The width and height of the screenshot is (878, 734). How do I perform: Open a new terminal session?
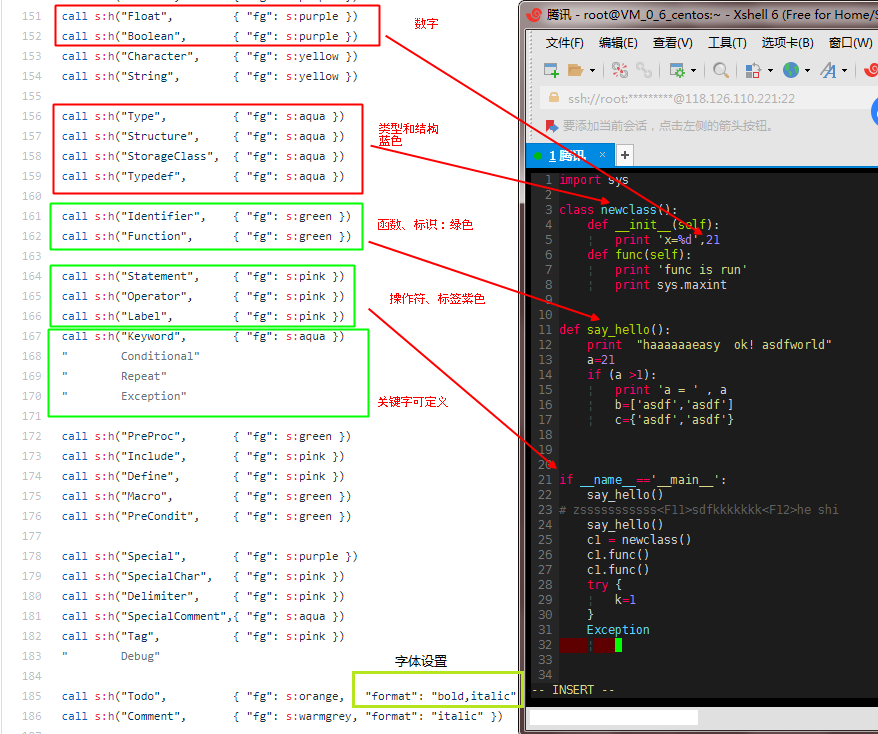click(550, 69)
